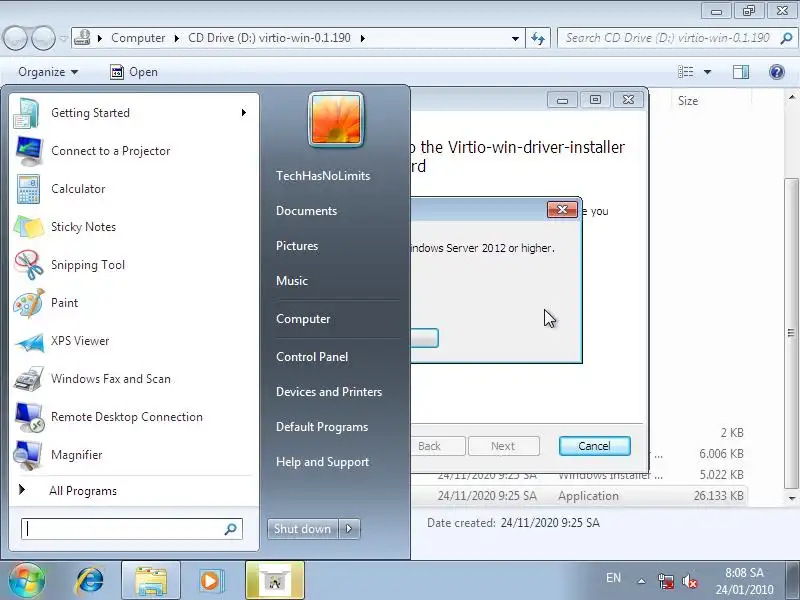800x600 pixels.
Task: Open Control Panel from Start menu
Action: pos(312,357)
